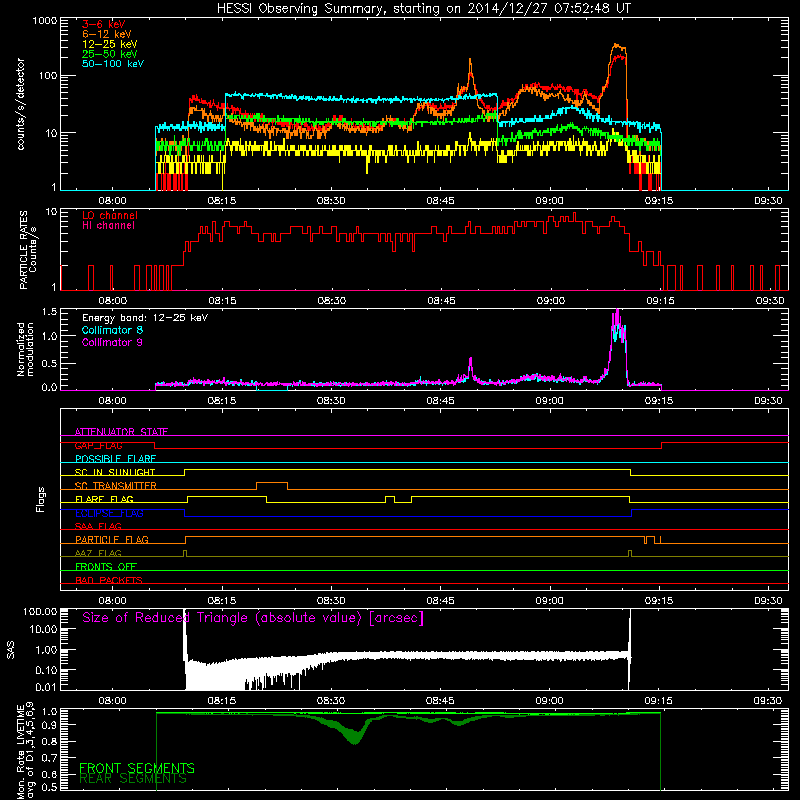Click the deepest livetime dip near 08:33

point(355,739)
